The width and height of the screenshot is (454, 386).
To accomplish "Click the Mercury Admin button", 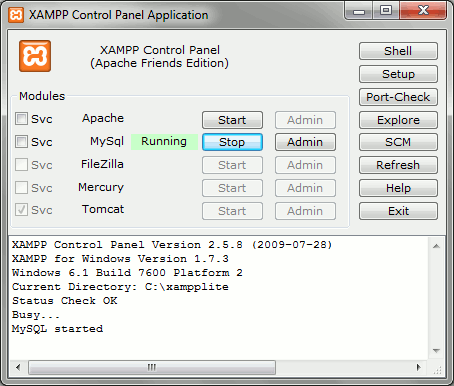I will [305, 188].
